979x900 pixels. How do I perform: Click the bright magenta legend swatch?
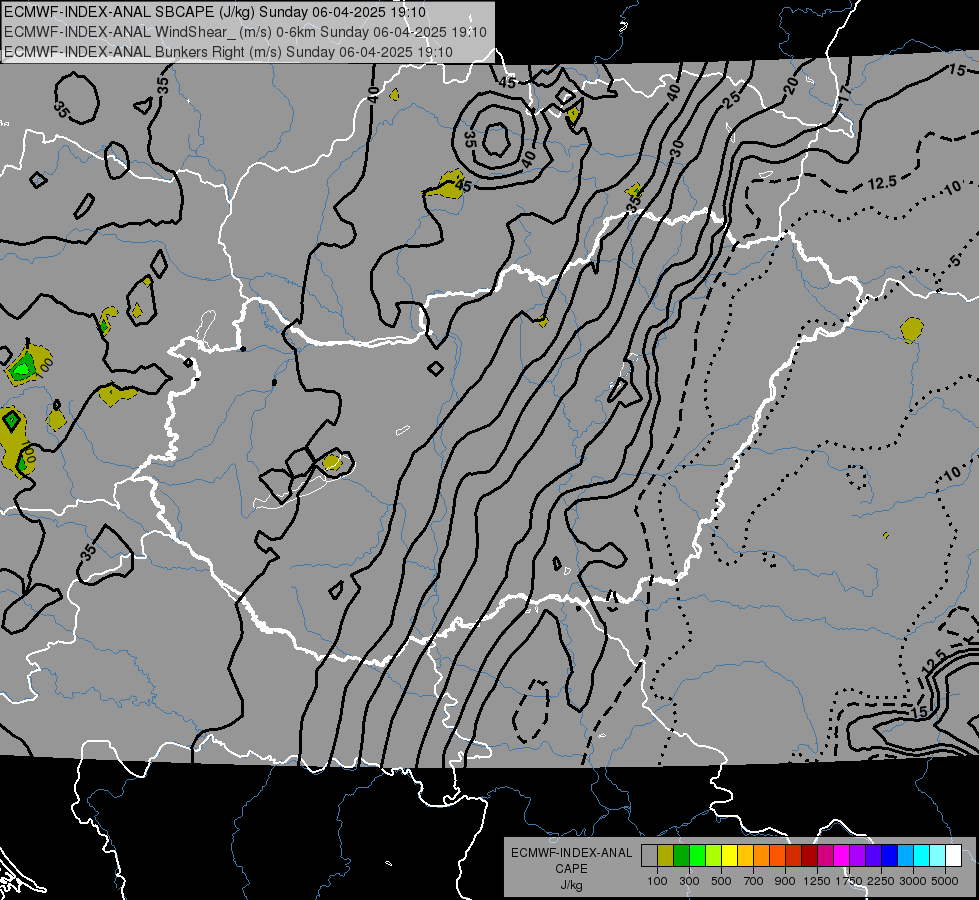click(842, 855)
